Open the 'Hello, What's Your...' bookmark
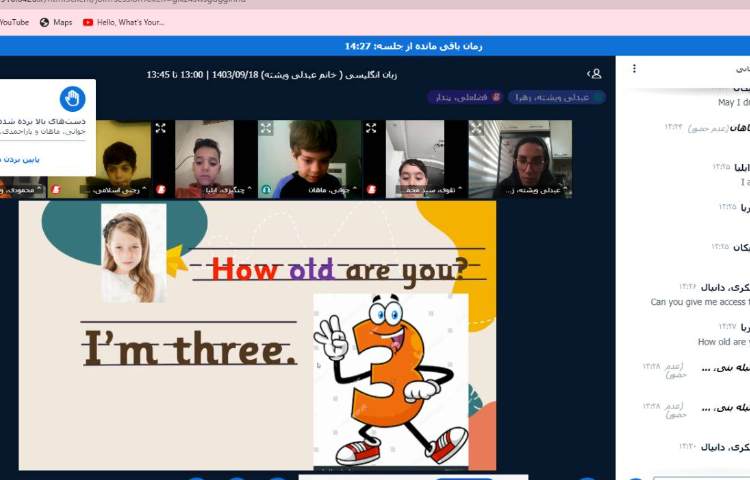Viewport: 750px width, 480px height. pyautogui.click(x=123, y=22)
